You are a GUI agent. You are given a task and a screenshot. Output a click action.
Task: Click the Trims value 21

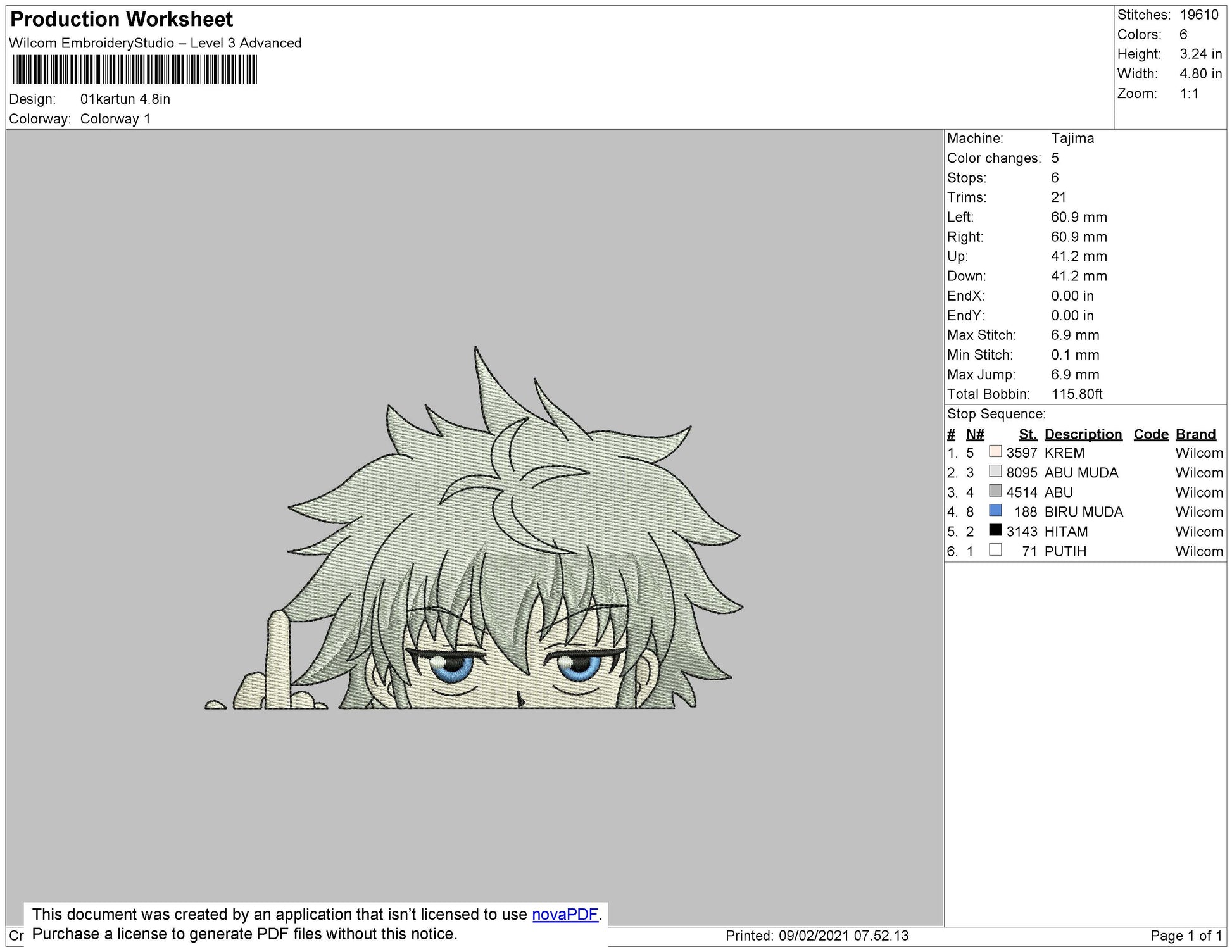1059,197
